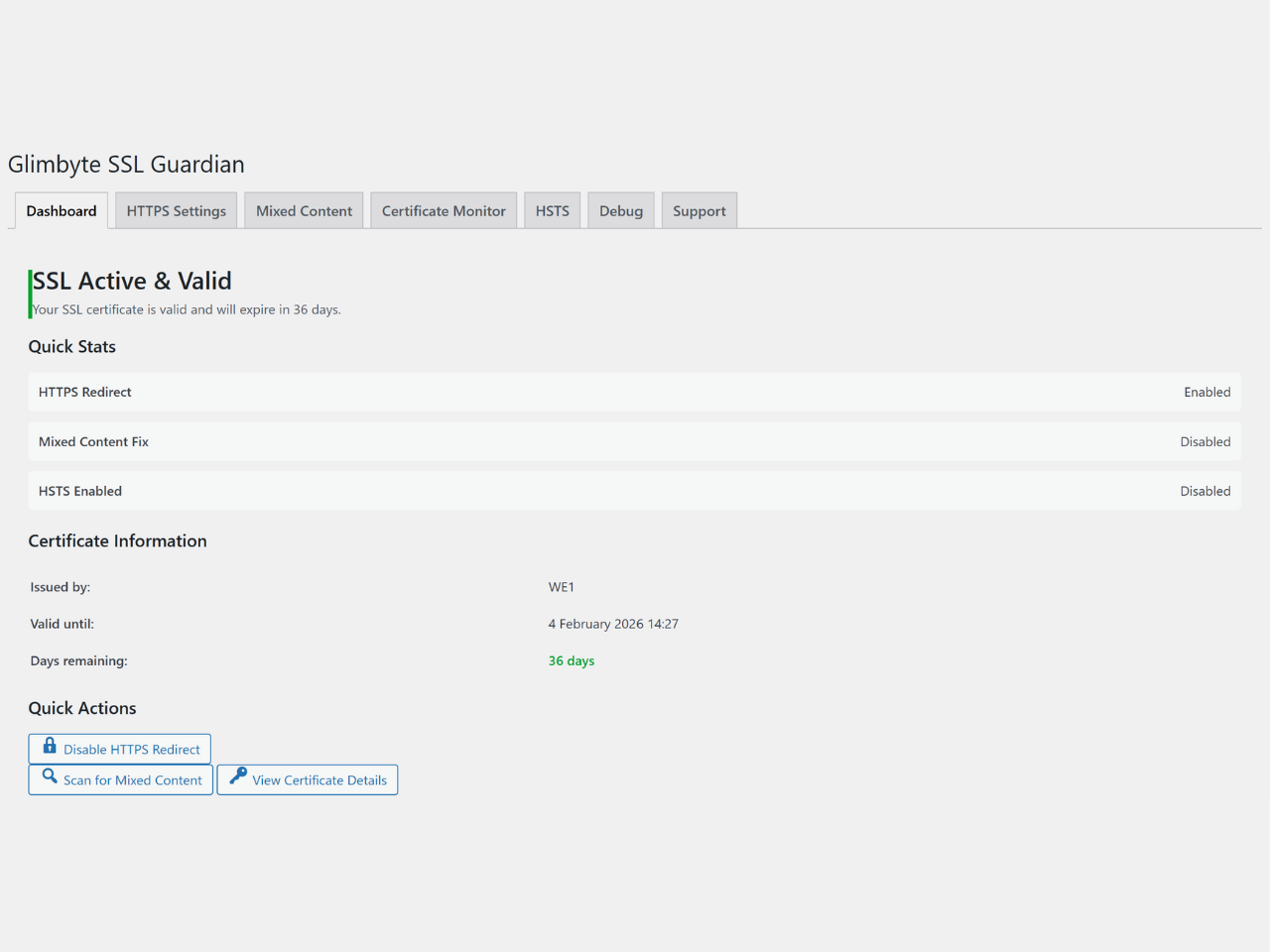
Task: Open the Support tab
Action: click(698, 211)
